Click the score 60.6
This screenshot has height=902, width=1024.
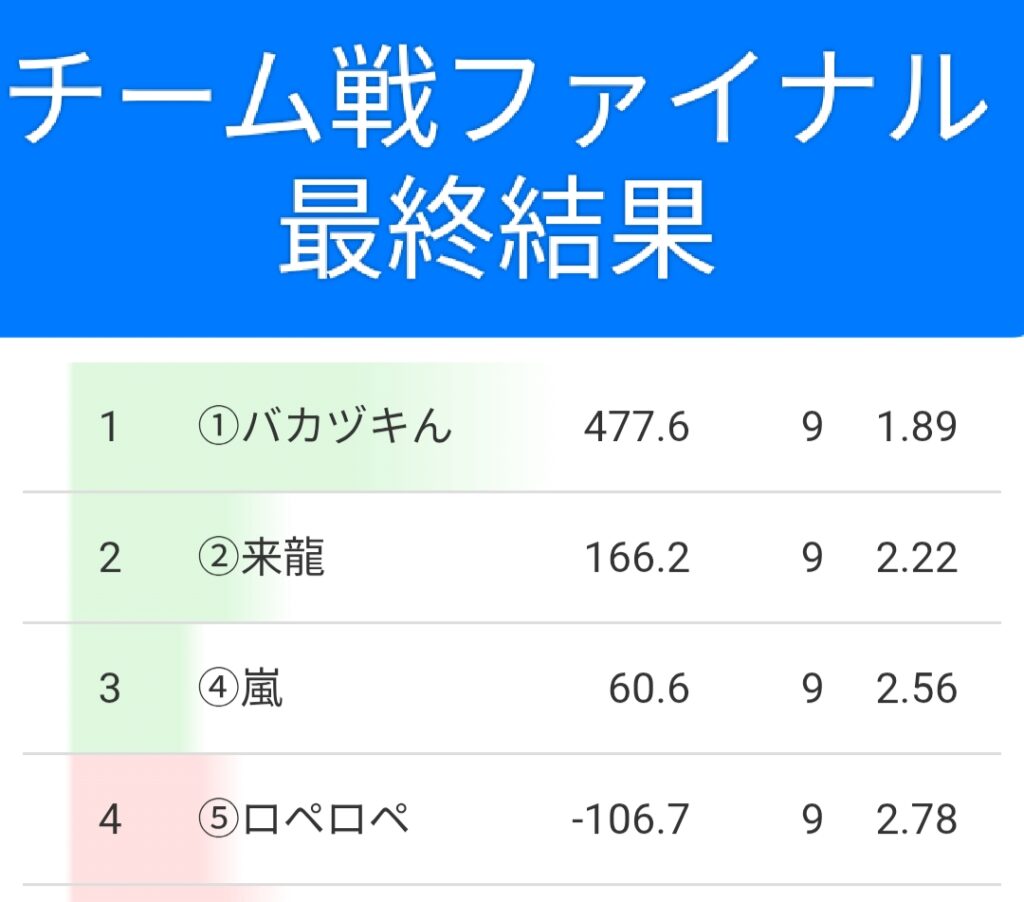pos(649,689)
